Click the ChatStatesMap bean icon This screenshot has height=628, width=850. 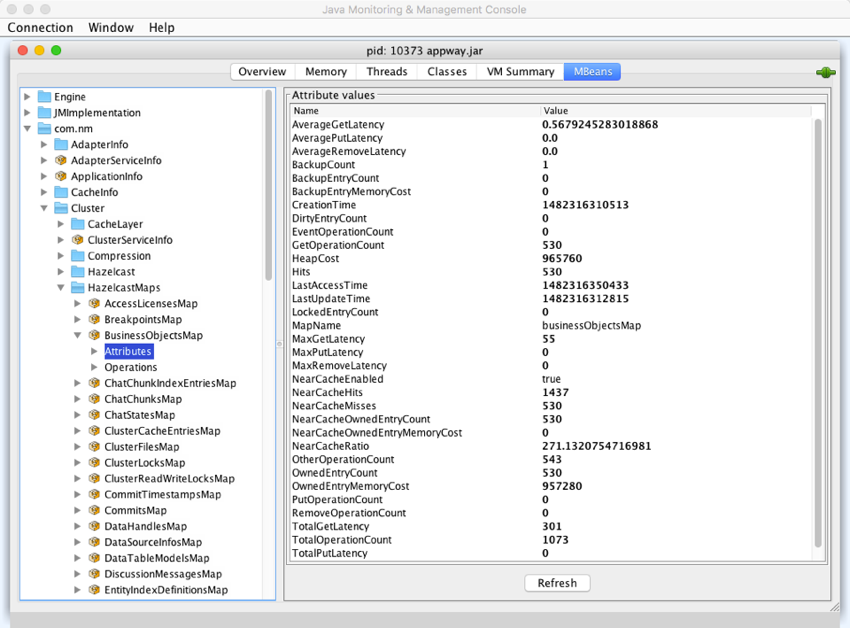[x=94, y=415]
